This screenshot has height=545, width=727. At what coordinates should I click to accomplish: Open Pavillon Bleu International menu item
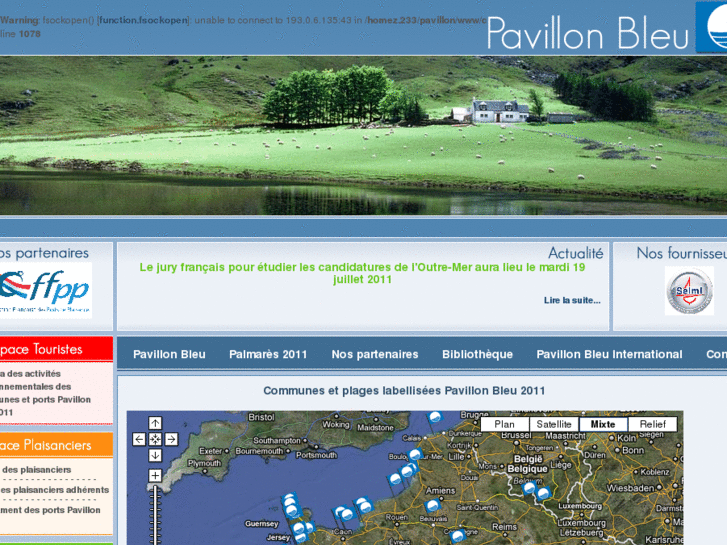coord(609,354)
